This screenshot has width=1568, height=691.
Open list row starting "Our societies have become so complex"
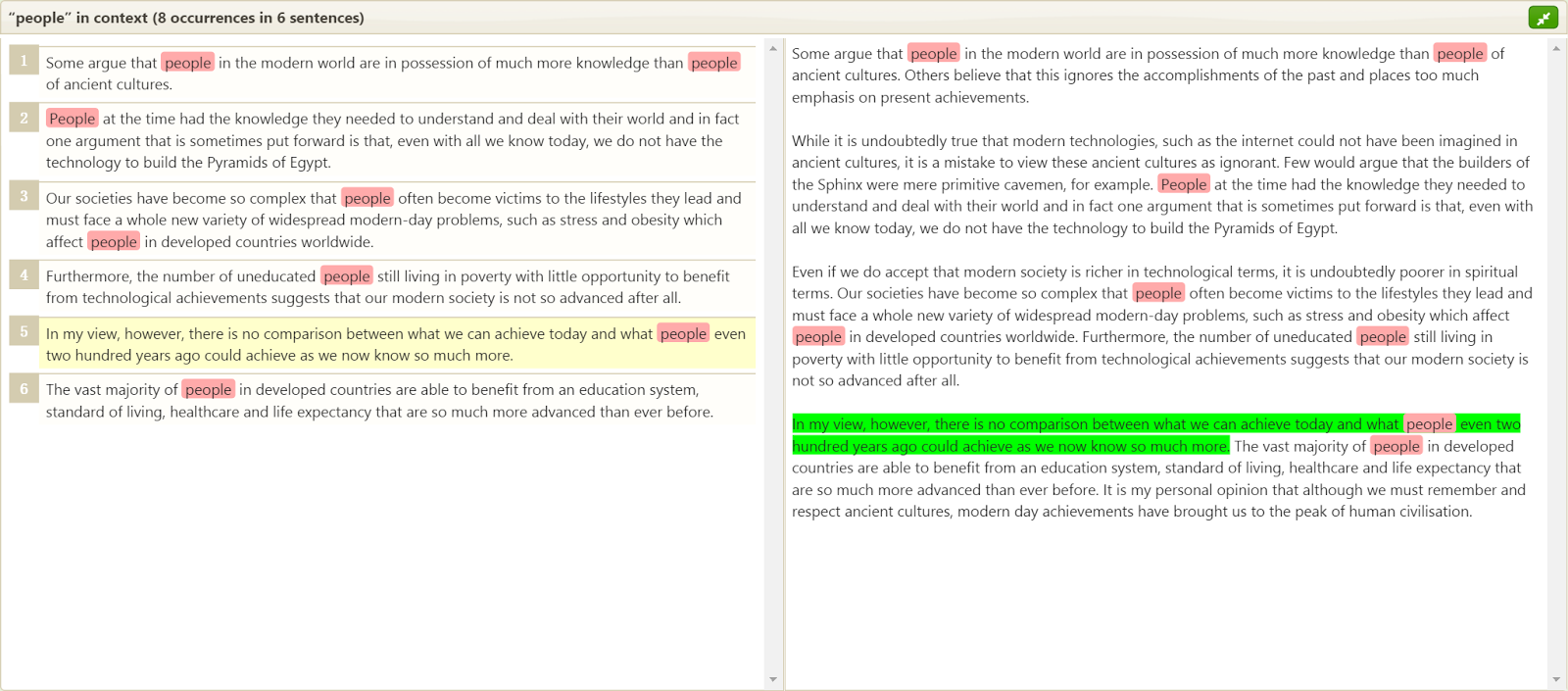click(397, 220)
